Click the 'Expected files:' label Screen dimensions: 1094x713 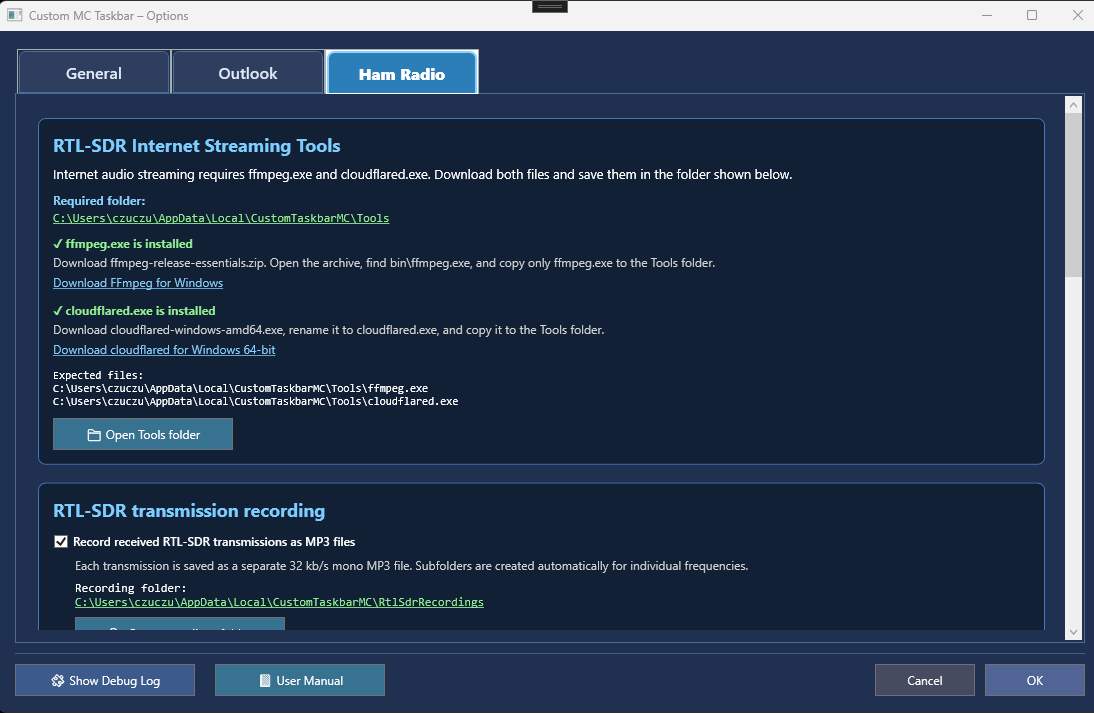click(x=98, y=375)
